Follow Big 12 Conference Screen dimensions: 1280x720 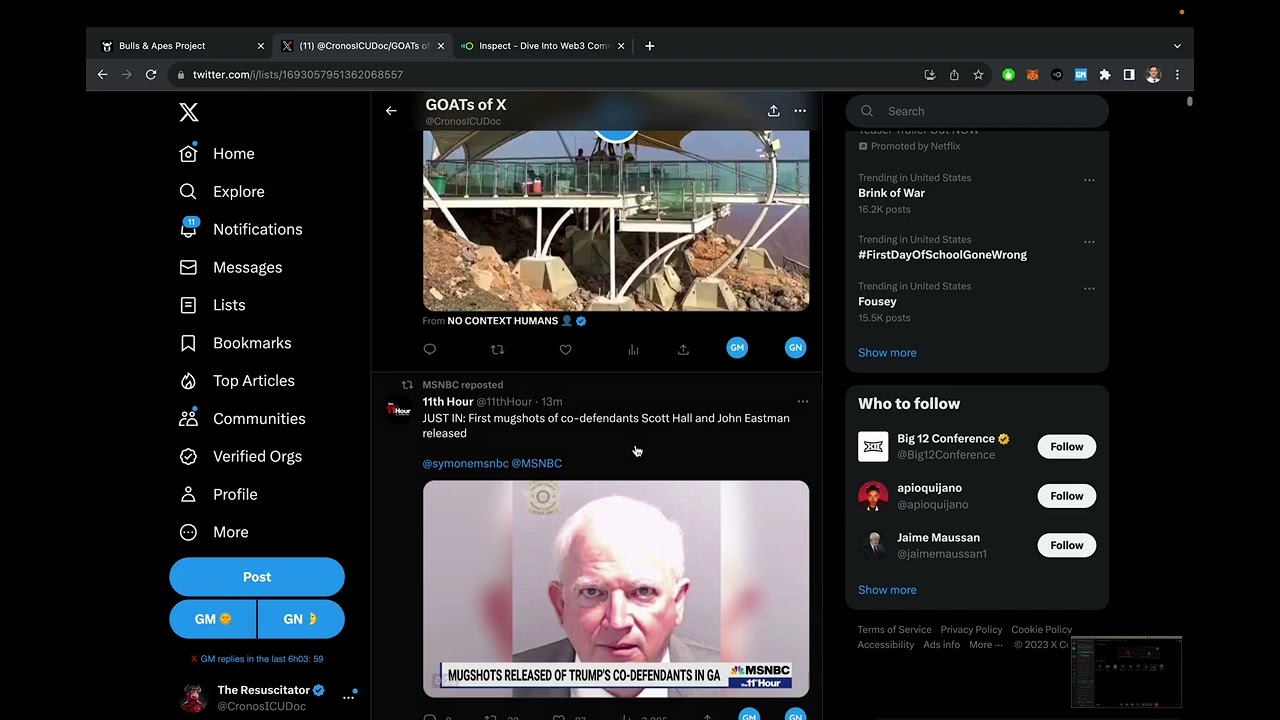[x=1066, y=447]
